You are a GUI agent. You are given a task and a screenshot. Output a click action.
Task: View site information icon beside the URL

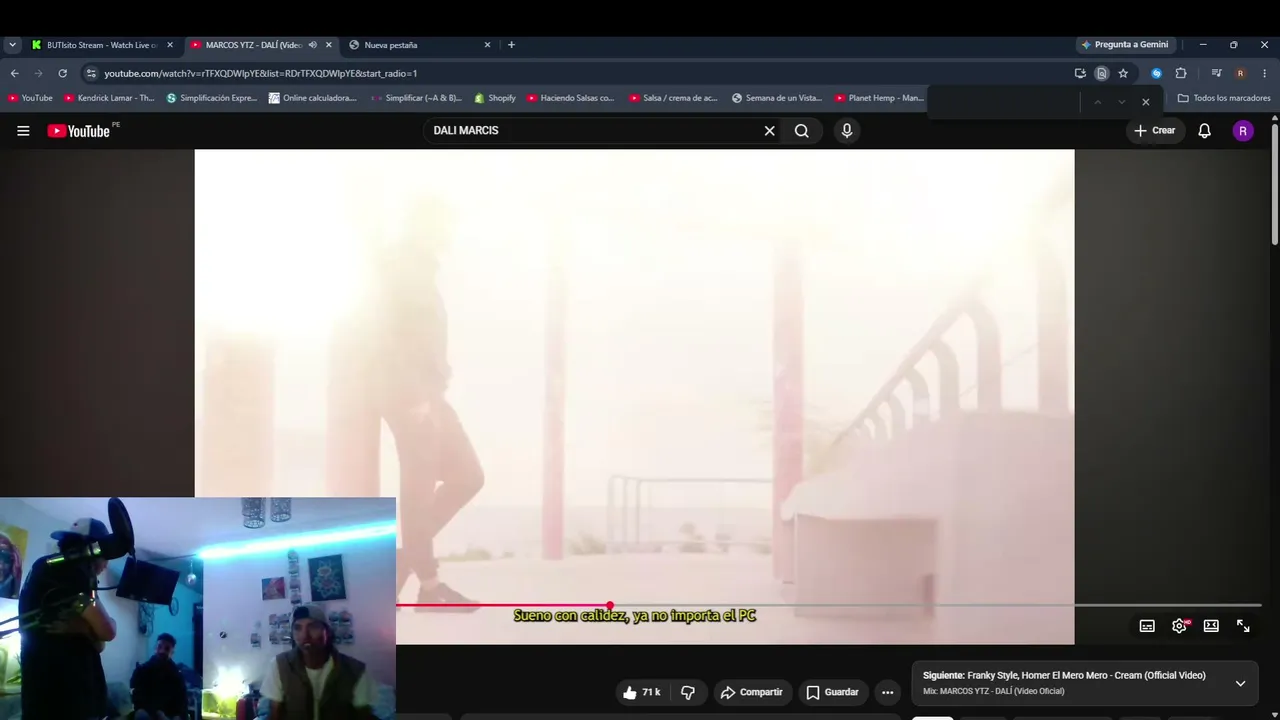click(91, 73)
